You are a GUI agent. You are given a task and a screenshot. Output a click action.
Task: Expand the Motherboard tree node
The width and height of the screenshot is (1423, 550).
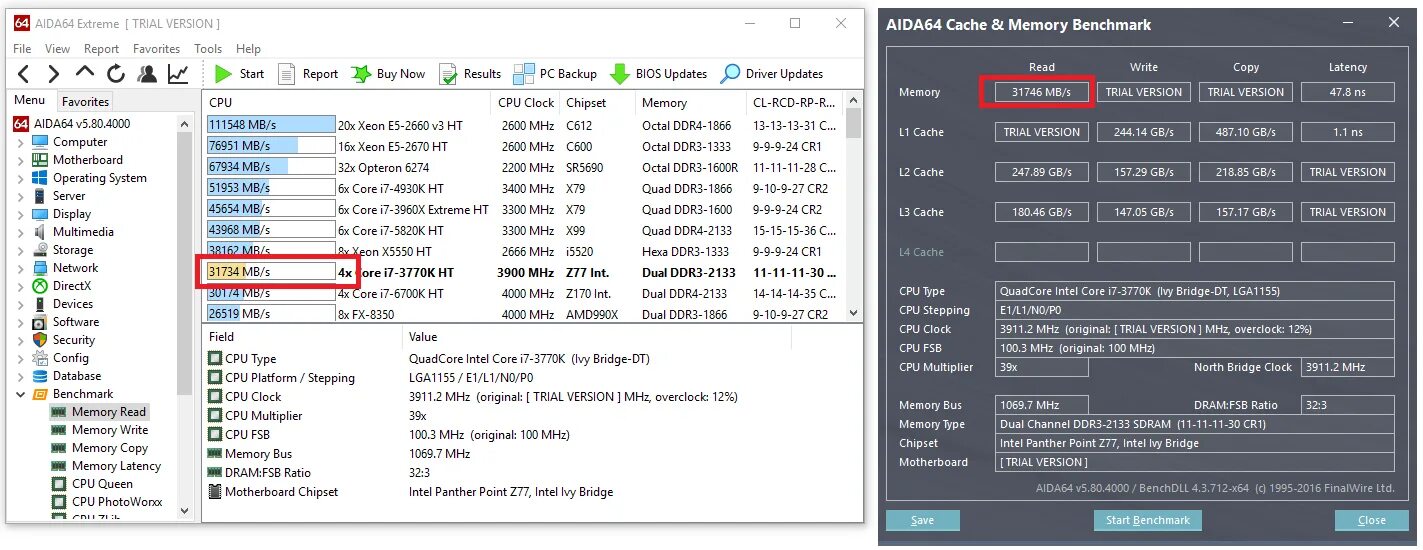(x=21, y=160)
